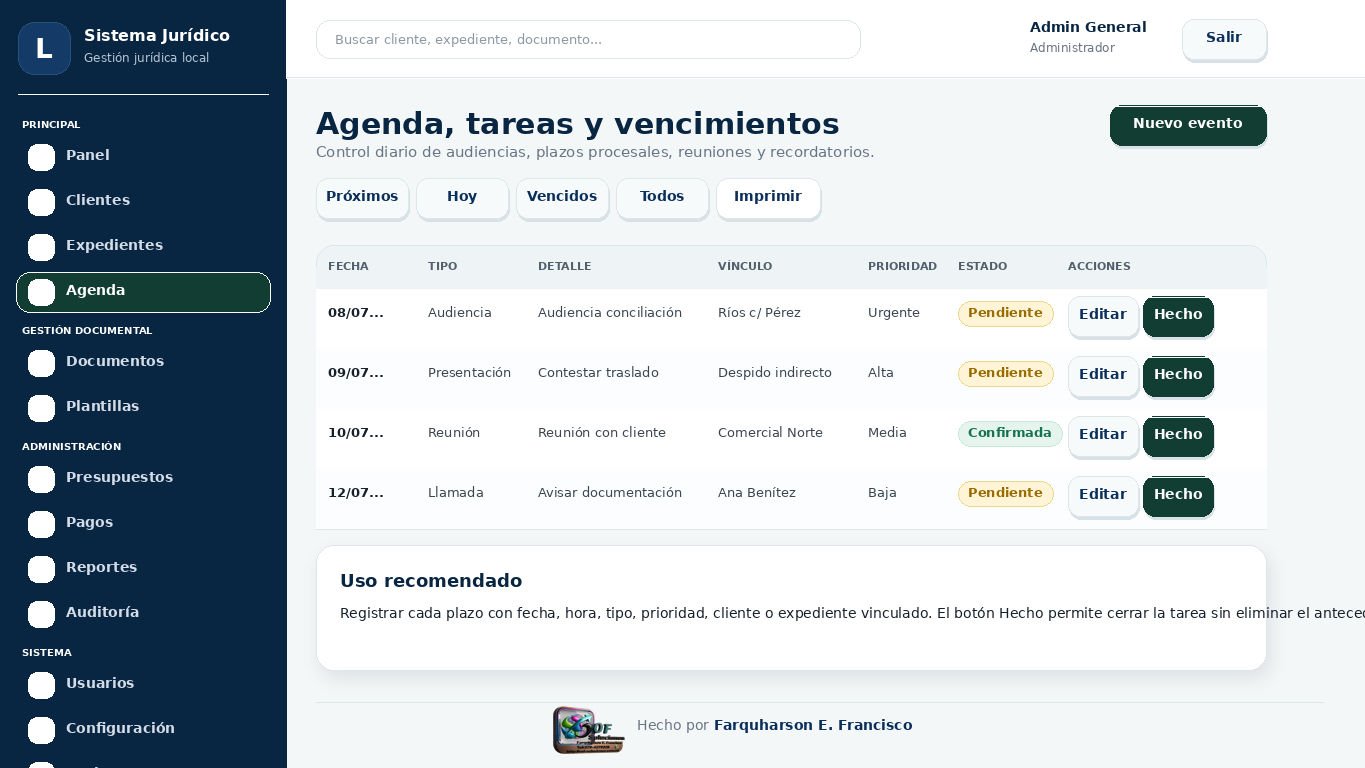Click the Confirmada status badge
Image resolution: width=1365 pixels, height=768 pixels.
pyautogui.click(x=1010, y=434)
